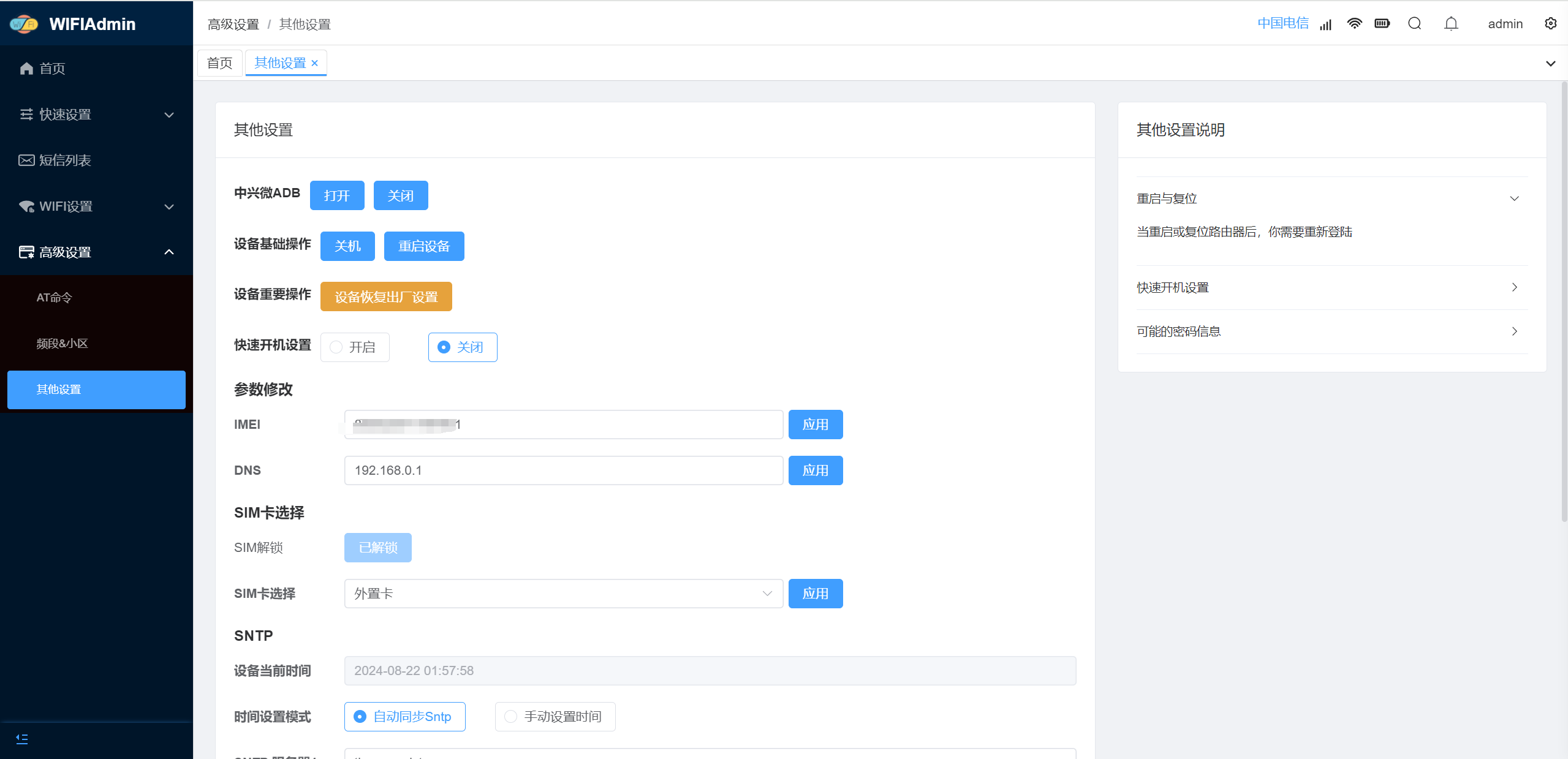Screen dimensions: 1568x759
Task: Click the 已解锁 SIM unlock button
Action: (x=378, y=548)
